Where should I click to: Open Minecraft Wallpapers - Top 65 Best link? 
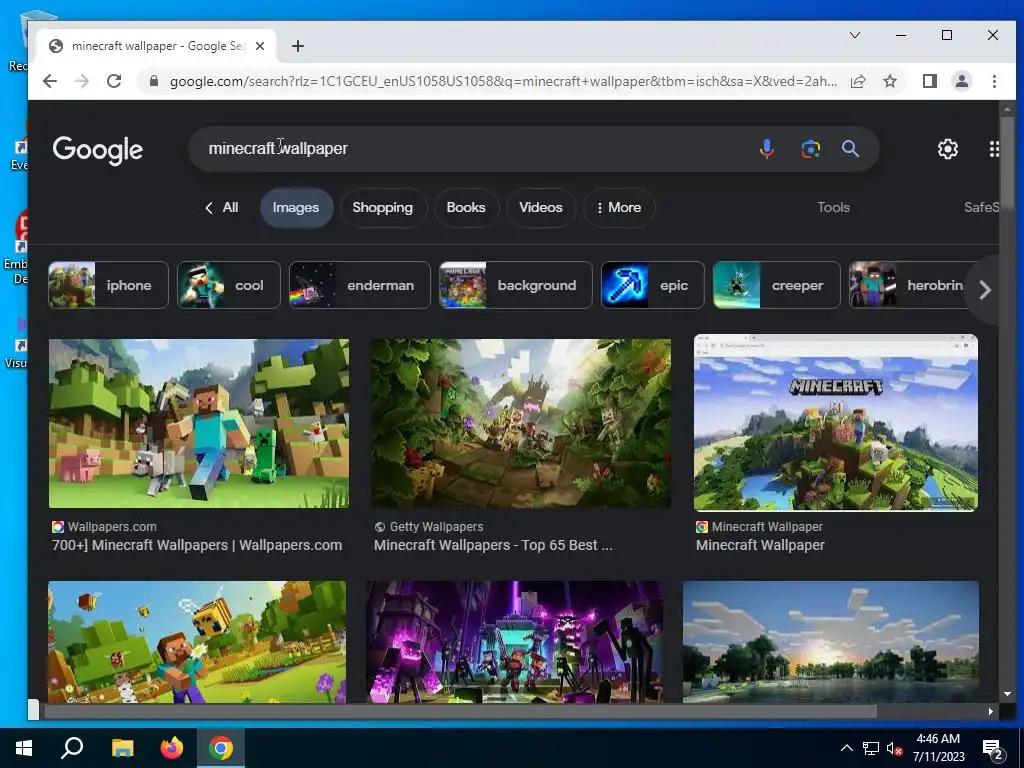click(x=493, y=545)
